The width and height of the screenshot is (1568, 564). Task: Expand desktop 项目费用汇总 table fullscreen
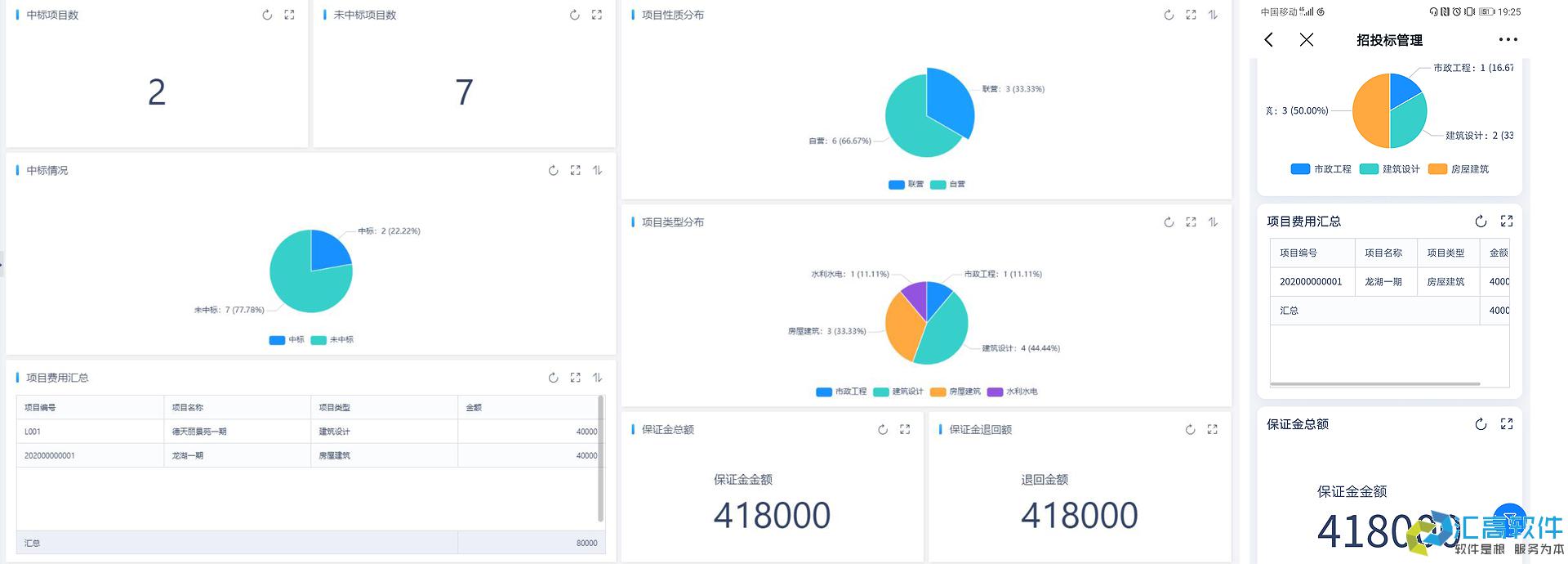[x=576, y=378]
